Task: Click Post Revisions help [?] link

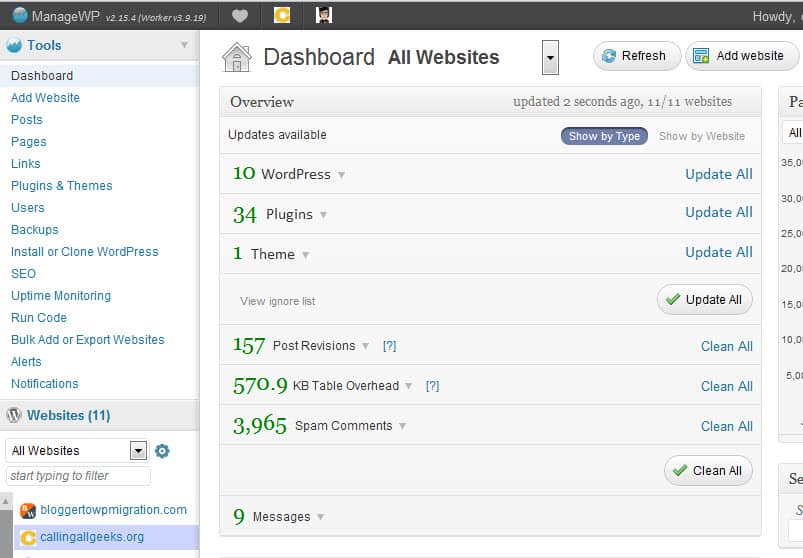Action: tap(389, 346)
